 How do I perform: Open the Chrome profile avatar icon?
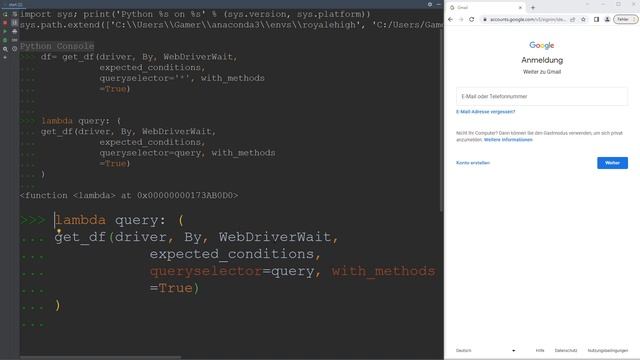[x=607, y=19]
